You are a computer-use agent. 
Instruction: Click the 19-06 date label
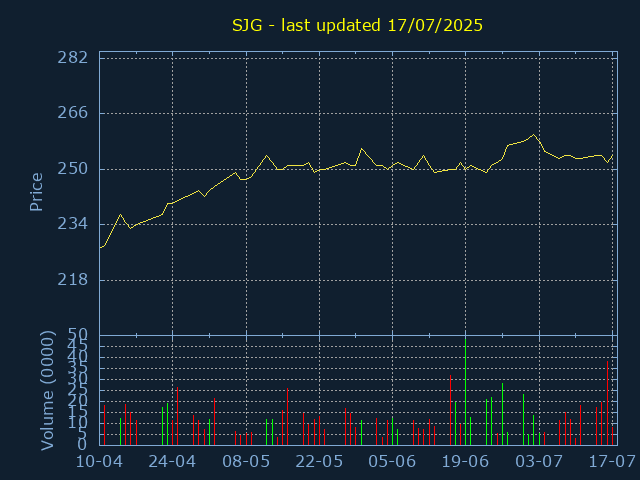pos(465,462)
